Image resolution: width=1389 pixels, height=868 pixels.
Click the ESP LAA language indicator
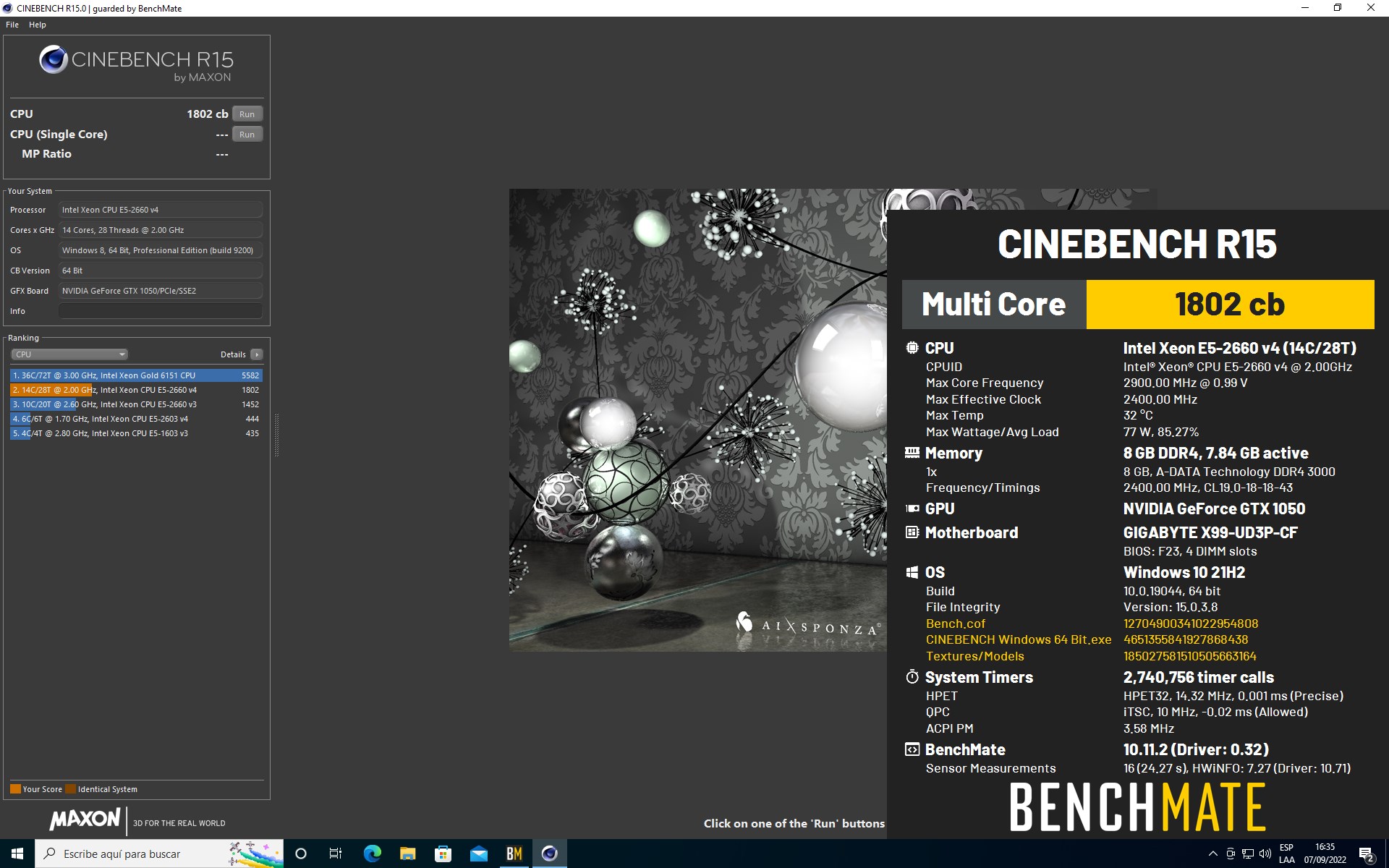coord(1287,854)
